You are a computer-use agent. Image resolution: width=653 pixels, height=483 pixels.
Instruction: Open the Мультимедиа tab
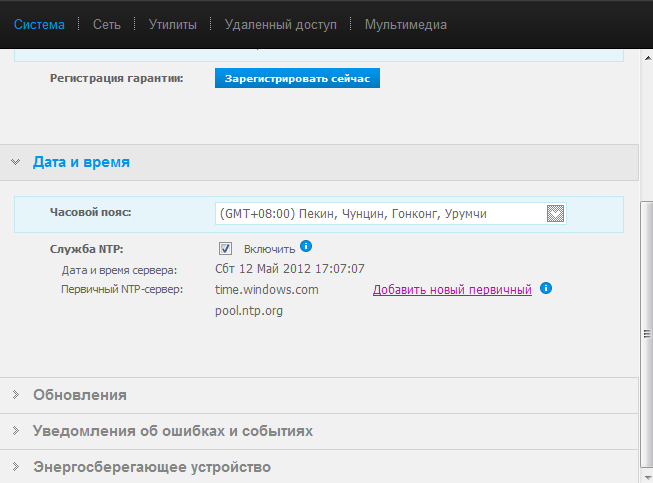point(406,25)
